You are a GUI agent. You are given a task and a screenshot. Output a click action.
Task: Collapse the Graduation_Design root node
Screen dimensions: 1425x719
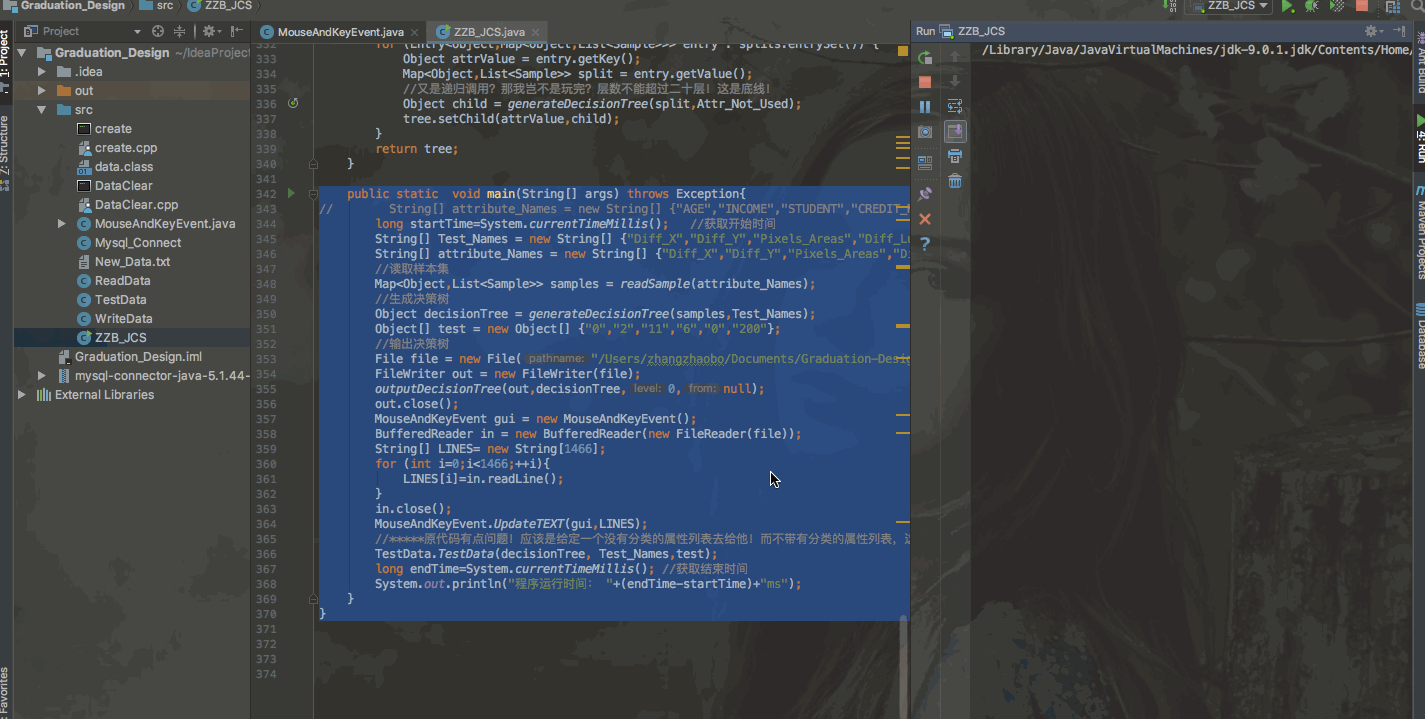coord(22,53)
